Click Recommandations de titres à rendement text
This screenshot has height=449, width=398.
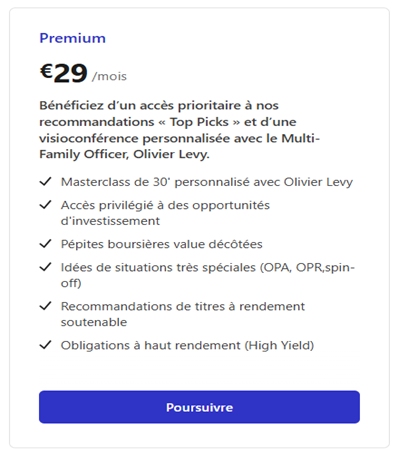[x=183, y=306]
